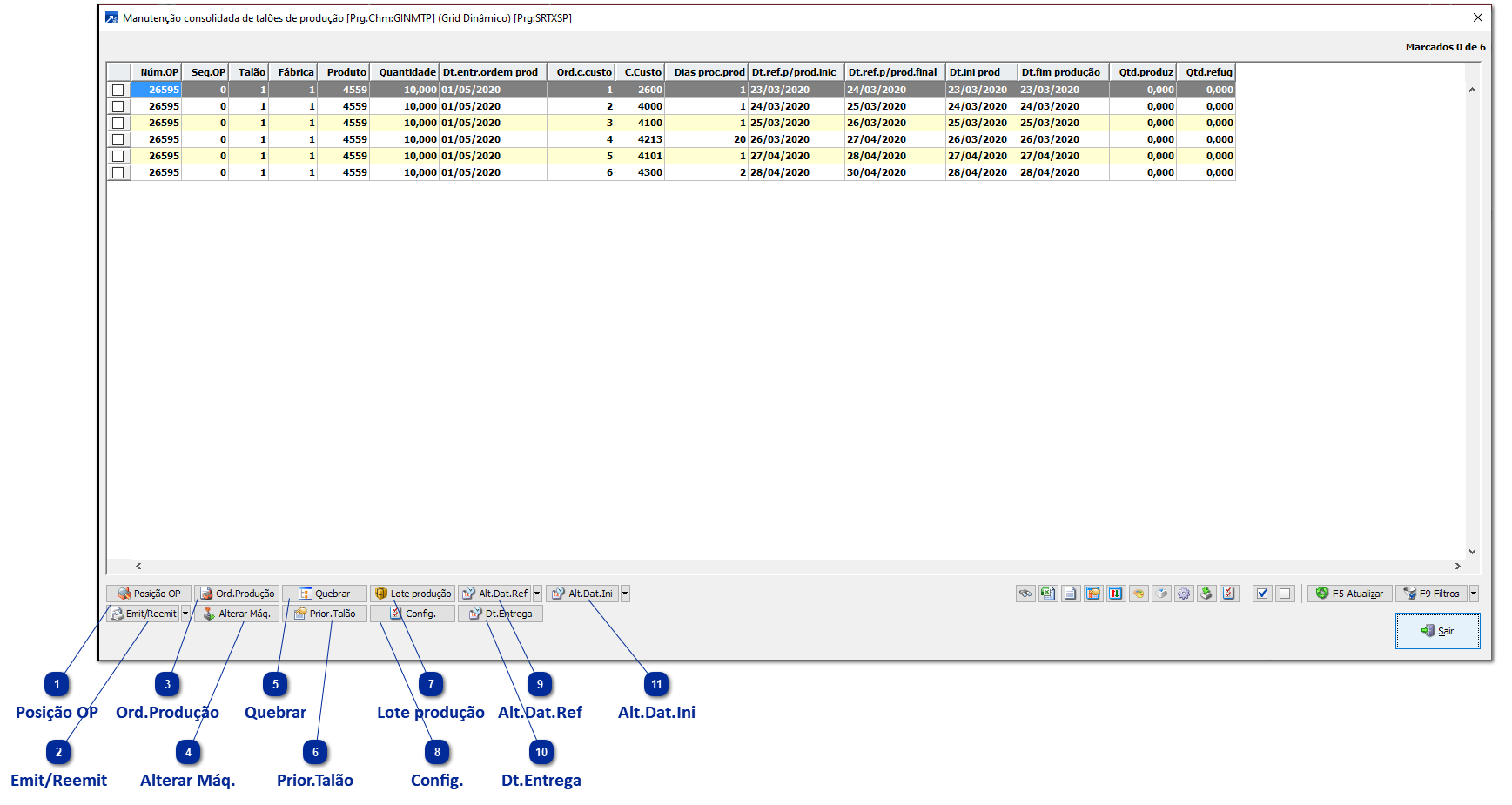Click the Seq.OP column header
This screenshot has width=1512, height=805.
click(205, 72)
